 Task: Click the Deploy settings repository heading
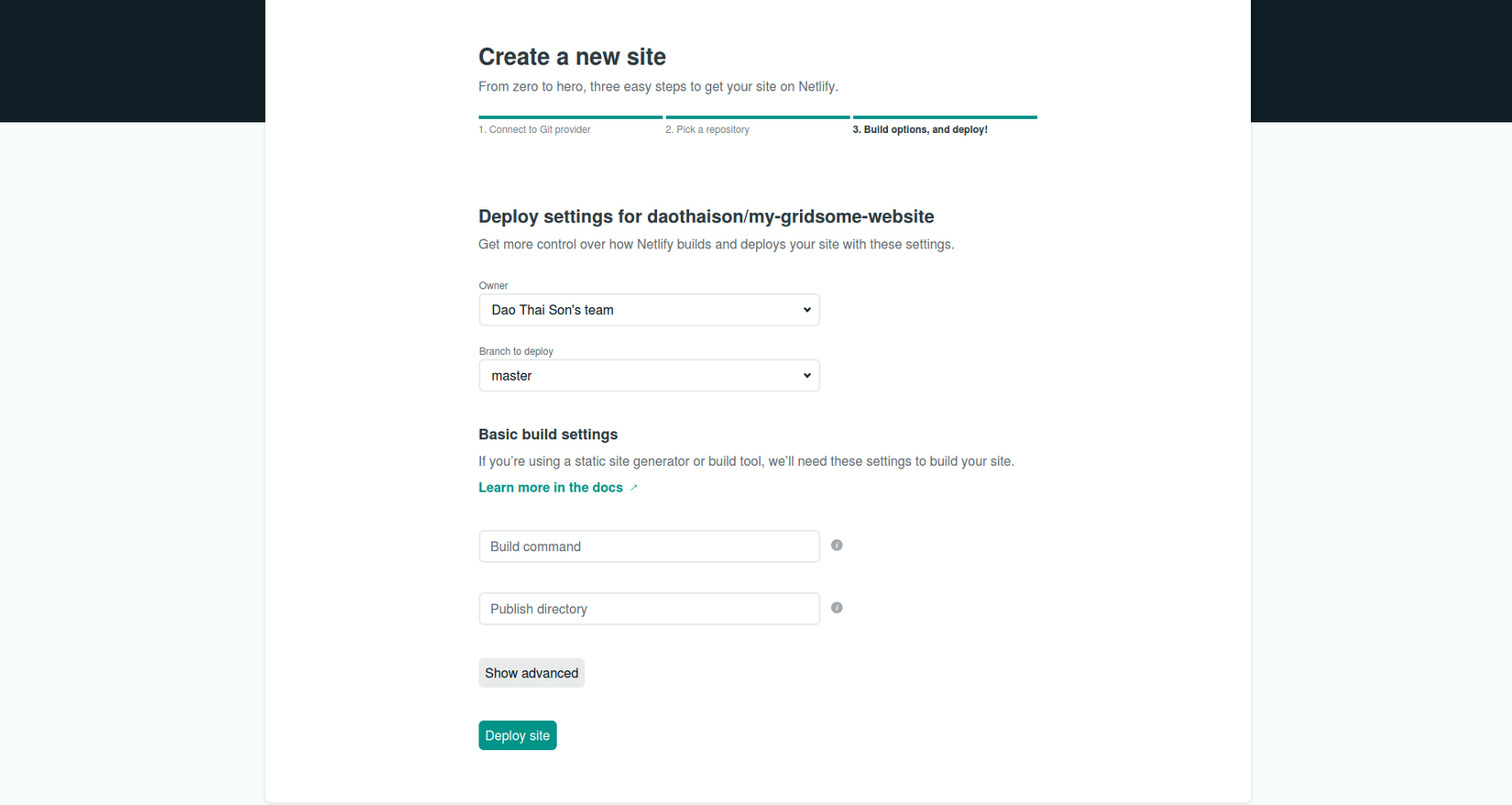706,216
